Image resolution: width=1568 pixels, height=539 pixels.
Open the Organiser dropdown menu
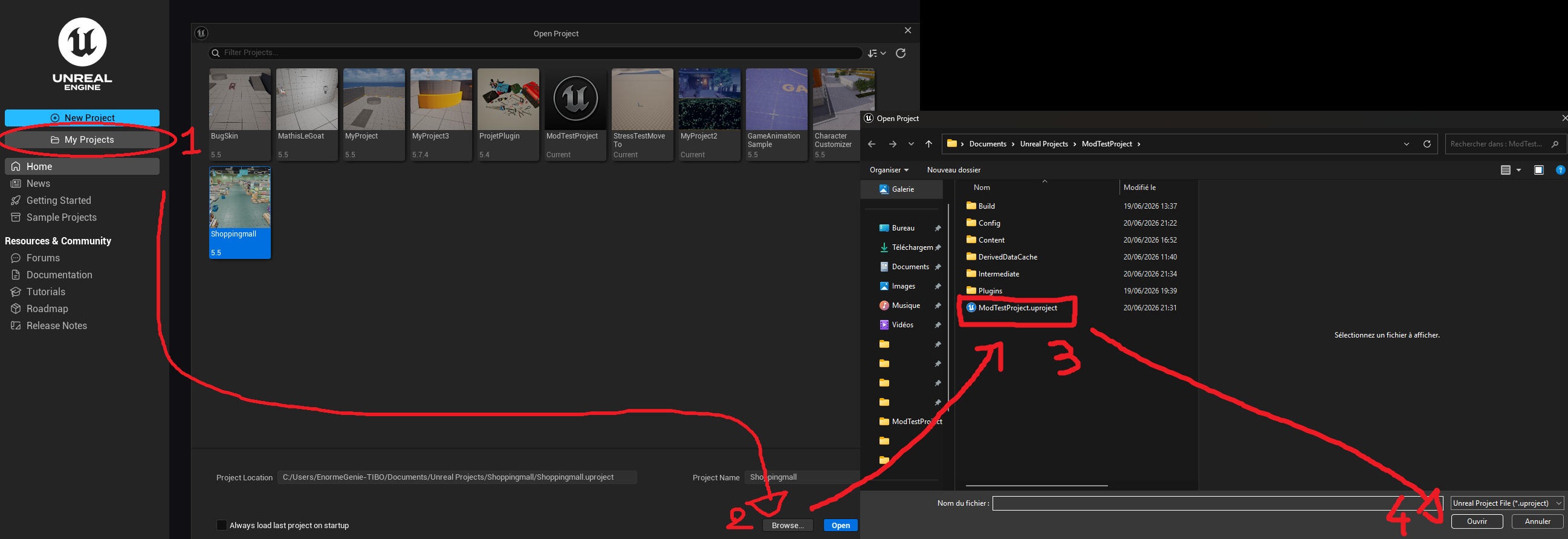(x=889, y=170)
